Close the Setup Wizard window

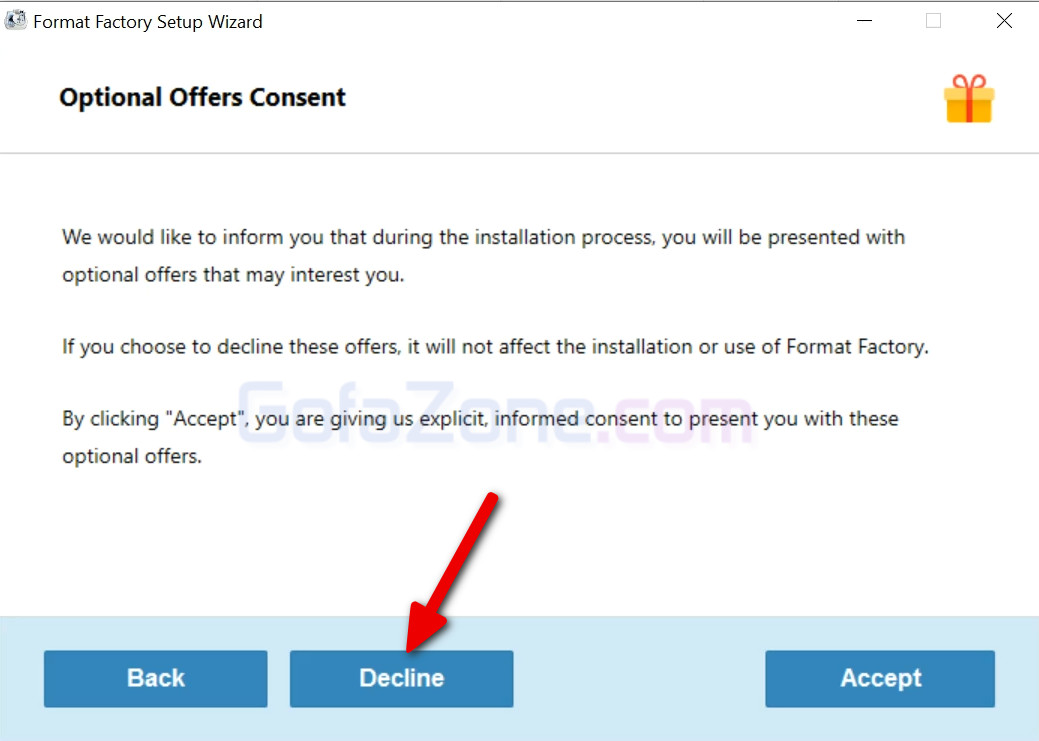pyautogui.click(x=1004, y=21)
